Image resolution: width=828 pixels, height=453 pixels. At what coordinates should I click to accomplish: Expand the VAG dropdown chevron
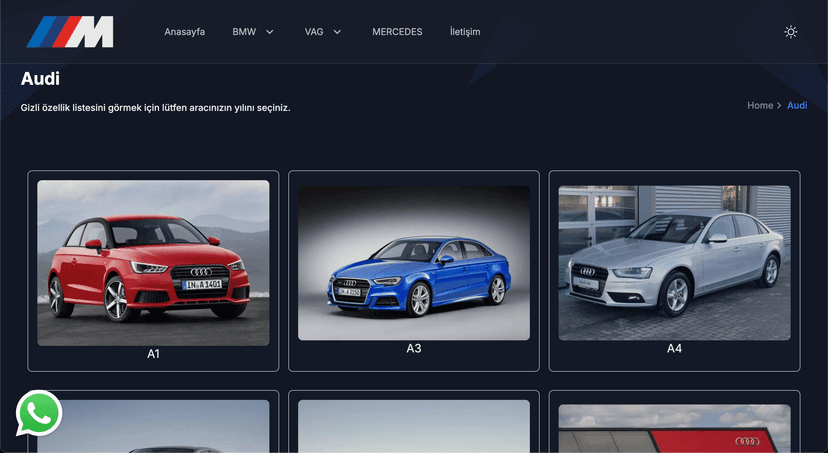point(337,32)
